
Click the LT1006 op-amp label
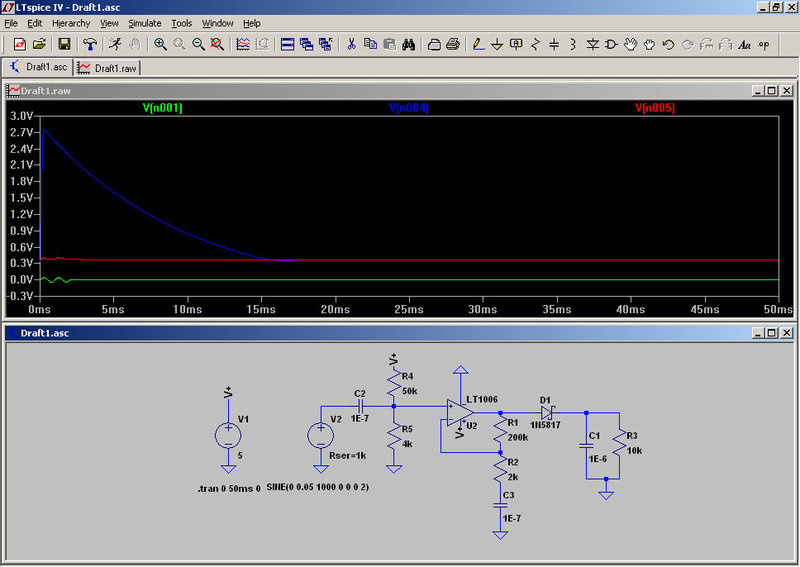(482, 399)
